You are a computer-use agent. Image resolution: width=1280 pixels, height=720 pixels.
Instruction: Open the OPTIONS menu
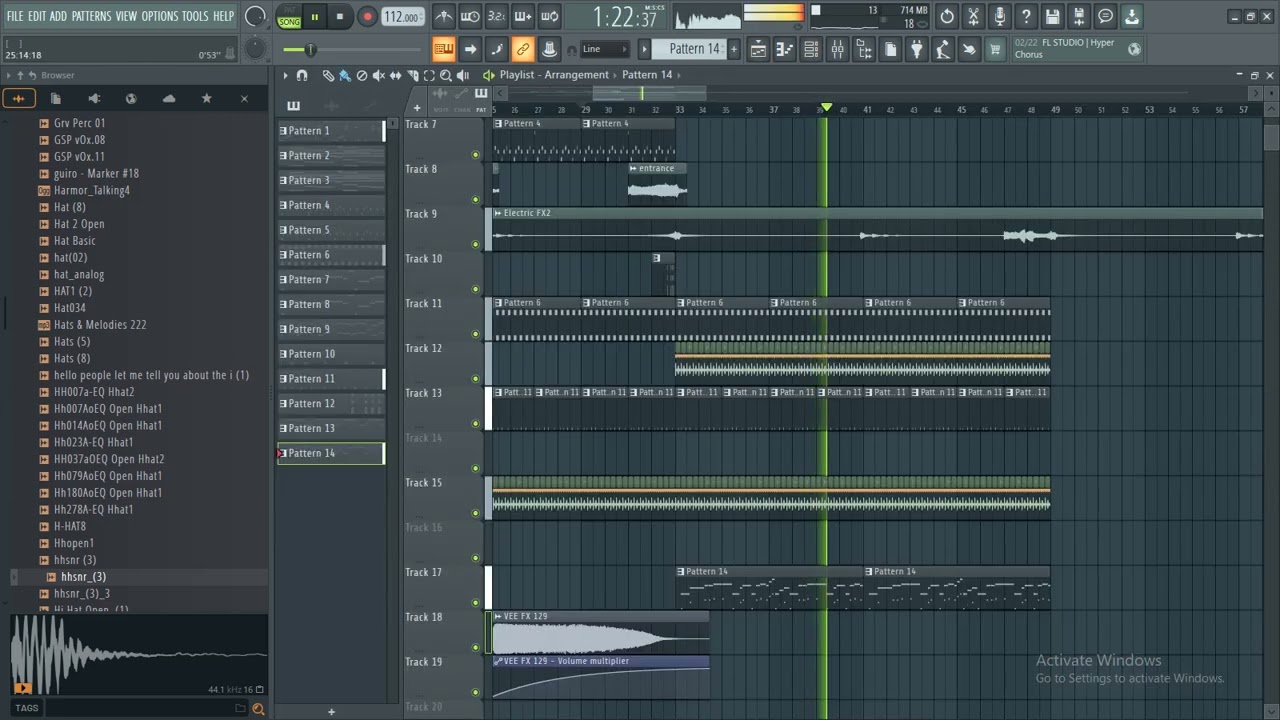159,16
